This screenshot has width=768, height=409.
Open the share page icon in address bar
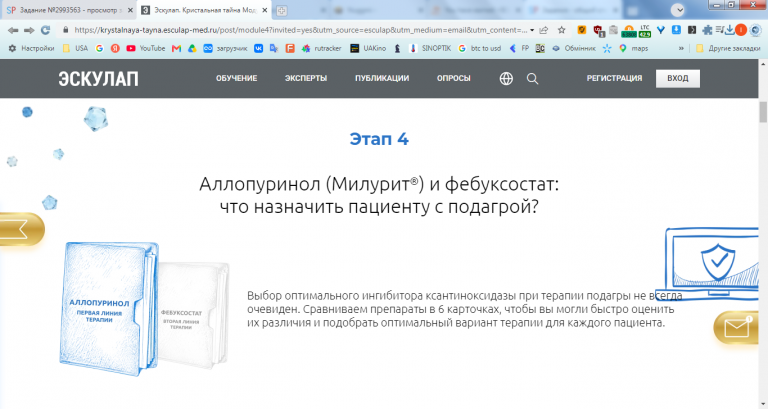(x=544, y=30)
